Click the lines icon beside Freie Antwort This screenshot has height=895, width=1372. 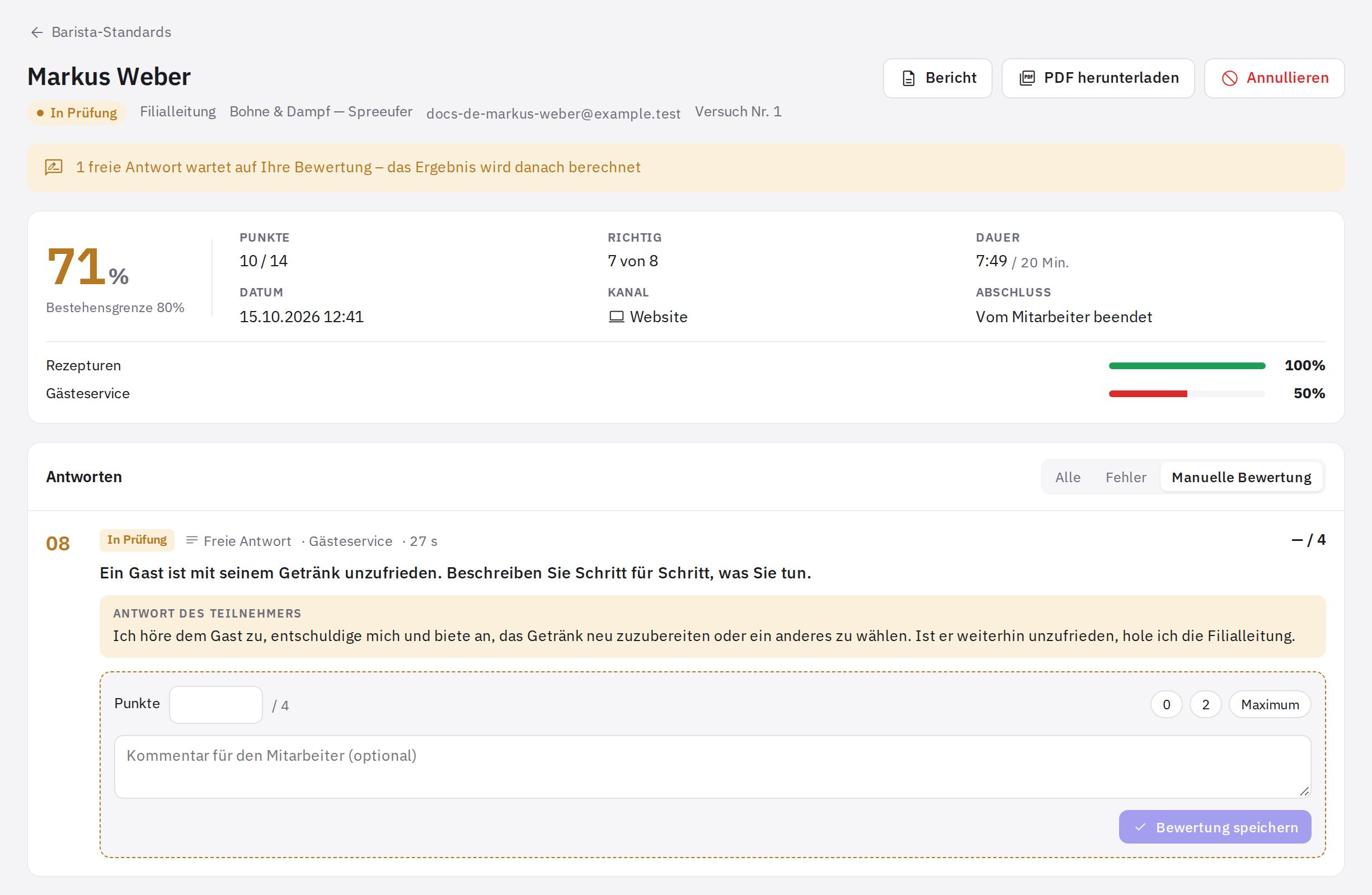tap(192, 540)
